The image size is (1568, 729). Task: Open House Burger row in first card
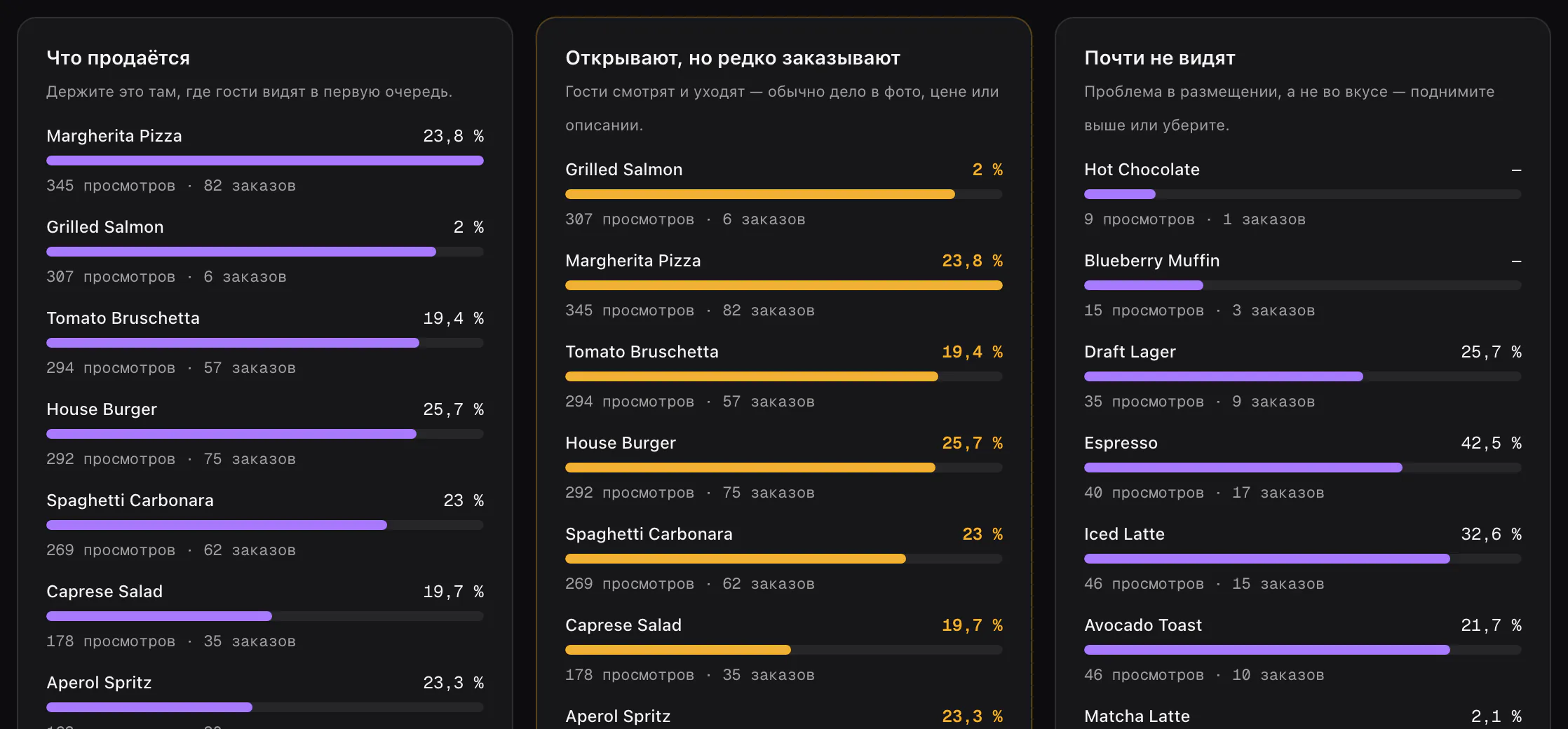tap(265, 434)
